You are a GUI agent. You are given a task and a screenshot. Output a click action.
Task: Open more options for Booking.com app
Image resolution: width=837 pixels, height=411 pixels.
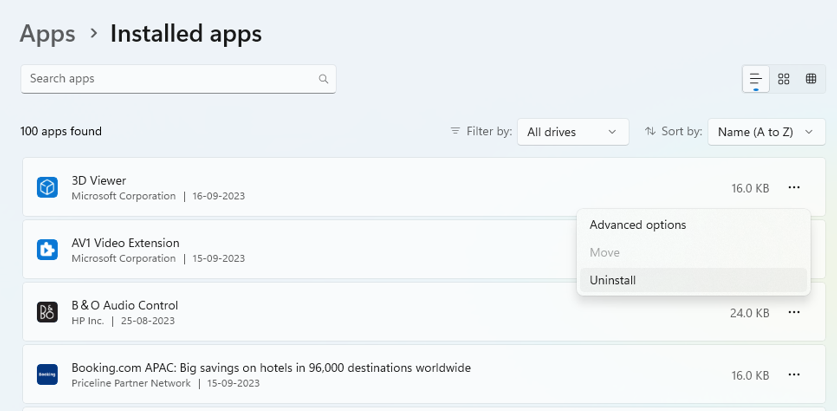pos(793,374)
